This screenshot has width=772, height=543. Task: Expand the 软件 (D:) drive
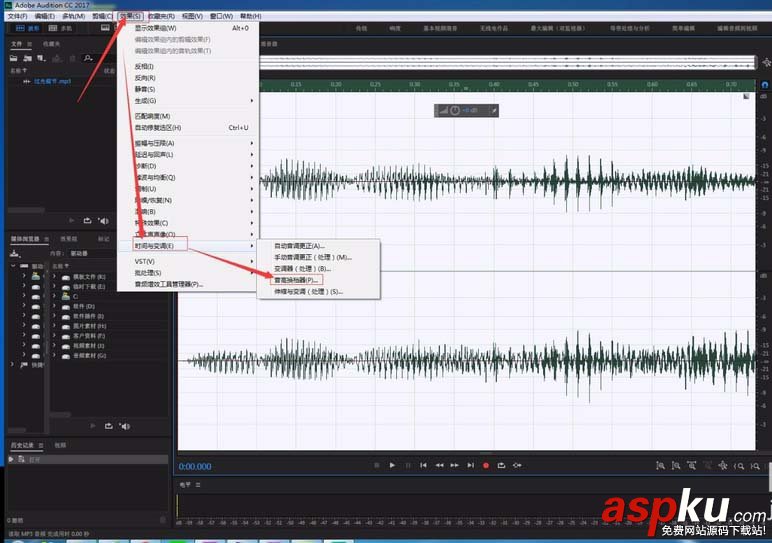[x=54, y=306]
